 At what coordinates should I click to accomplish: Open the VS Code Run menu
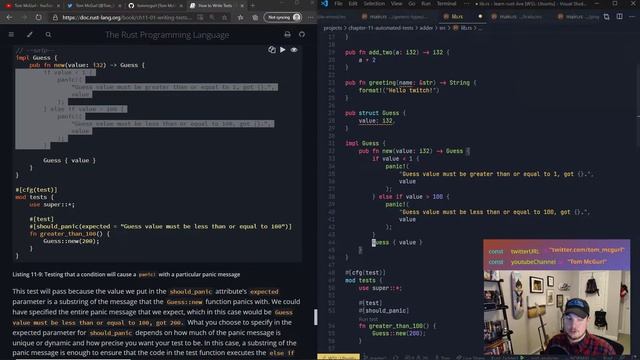(426, 4)
